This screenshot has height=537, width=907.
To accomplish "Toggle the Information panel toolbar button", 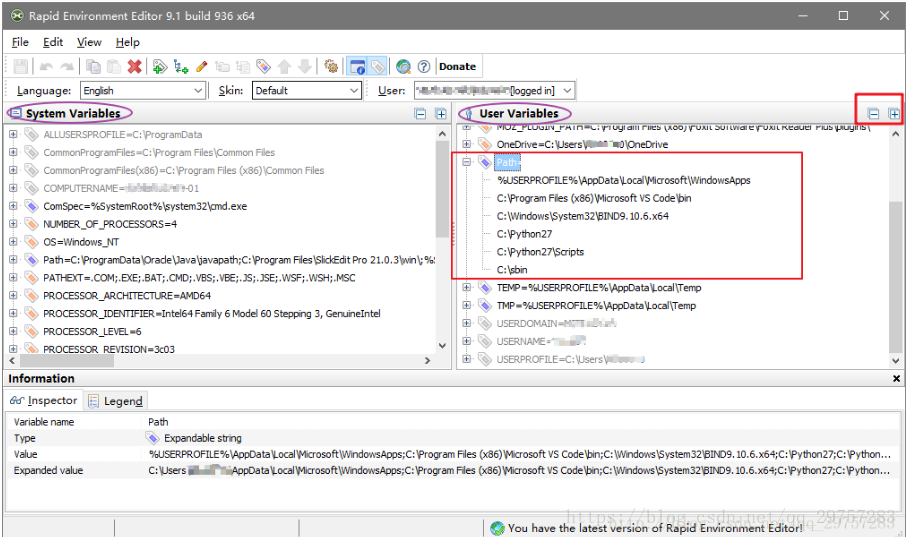I will point(357,67).
